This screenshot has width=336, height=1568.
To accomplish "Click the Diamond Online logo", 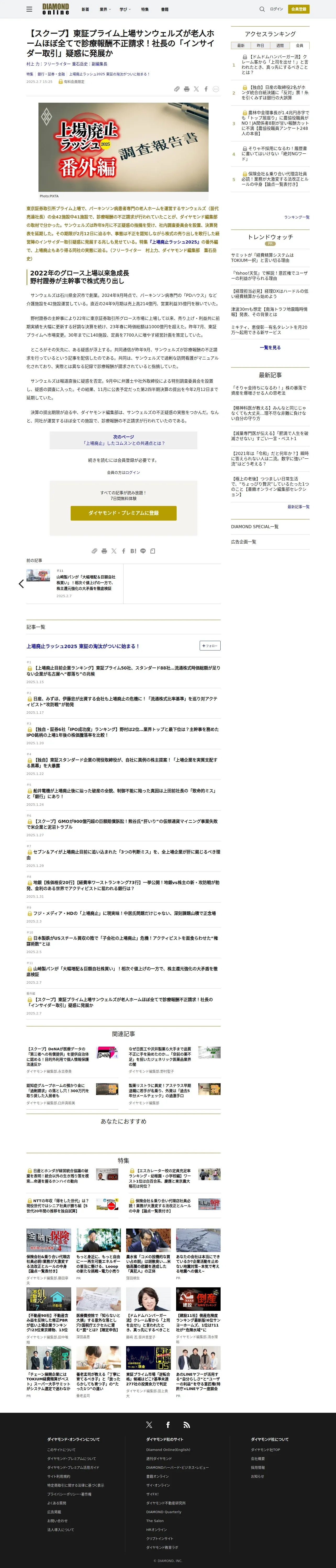I will 55,9.
